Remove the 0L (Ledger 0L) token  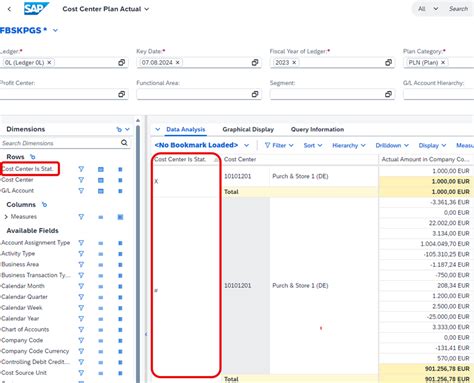pyautogui.click(x=49, y=62)
